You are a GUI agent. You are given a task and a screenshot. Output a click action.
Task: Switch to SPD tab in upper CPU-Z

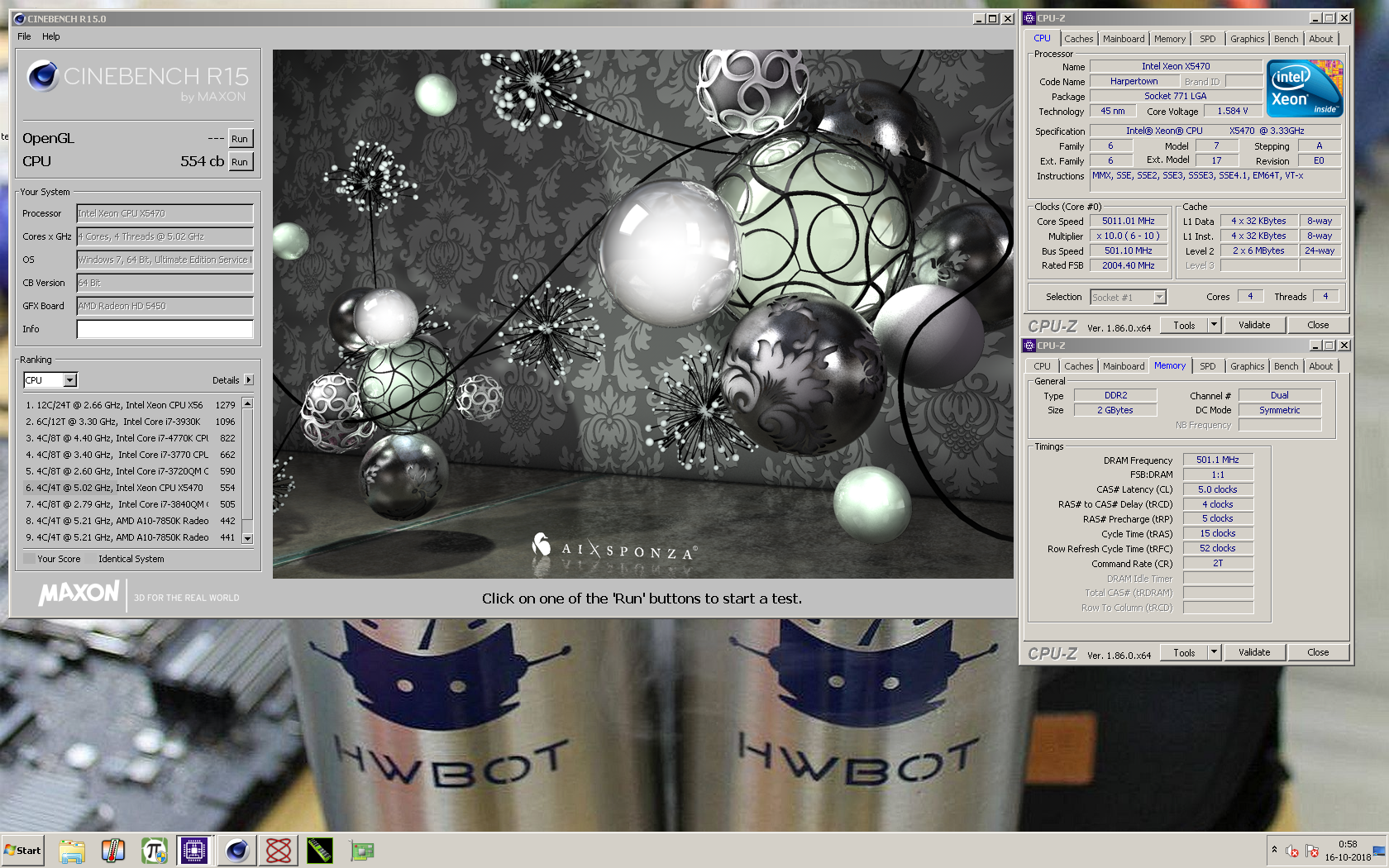click(1208, 39)
